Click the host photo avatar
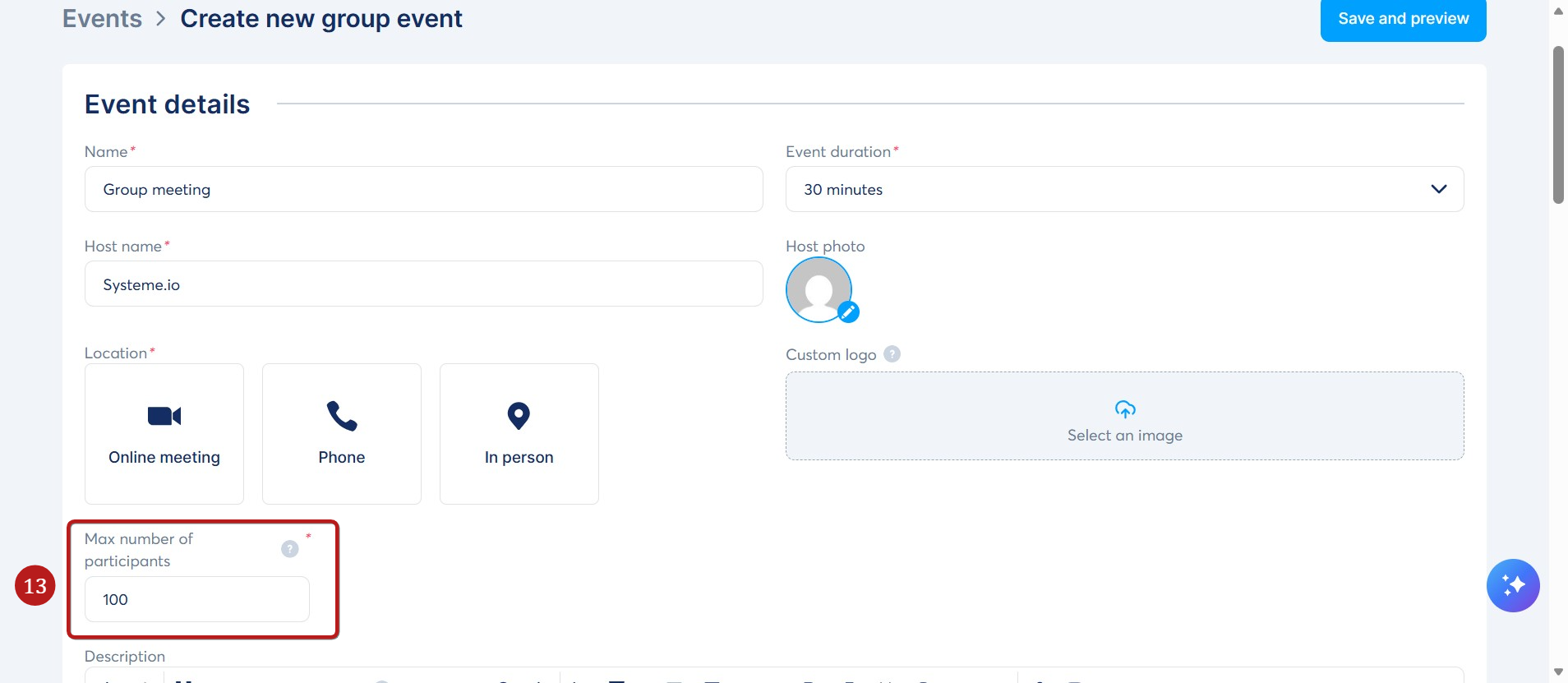The height and width of the screenshot is (683, 1568). click(x=819, y=289)
